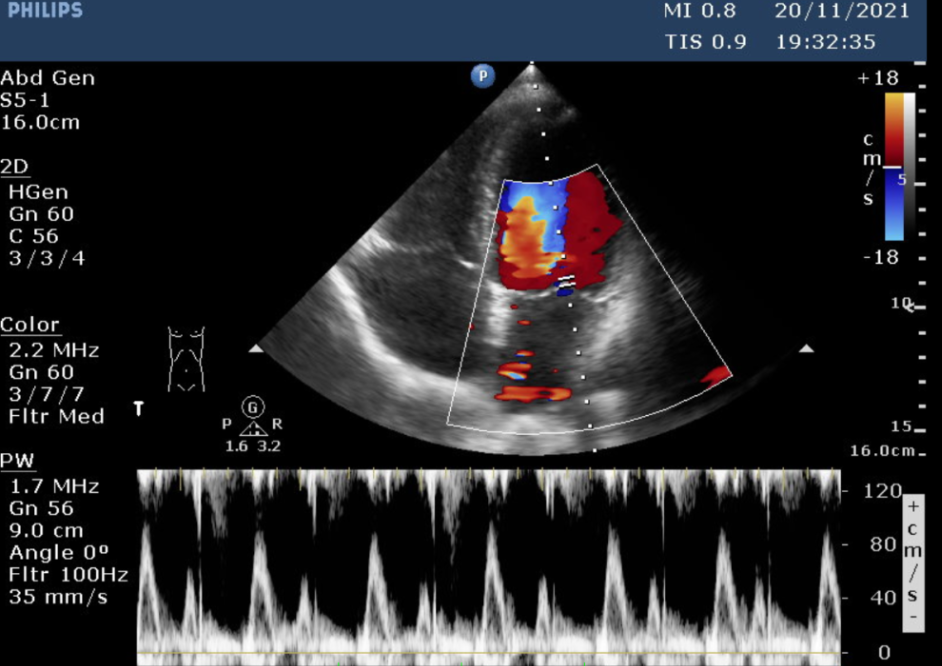Click the blue P orientation marker

pyautogui.click(x=483, y=76)
